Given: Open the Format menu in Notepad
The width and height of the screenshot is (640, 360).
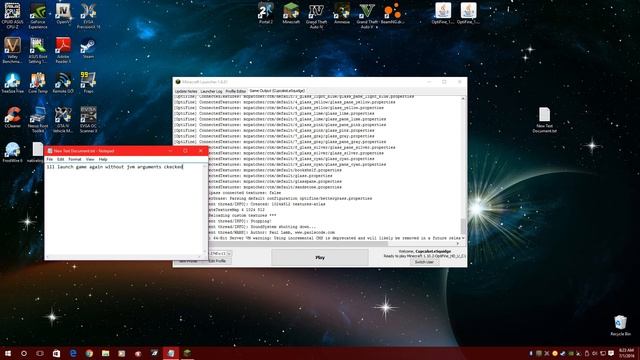Looking at the screenshot, I should point(75,159).
